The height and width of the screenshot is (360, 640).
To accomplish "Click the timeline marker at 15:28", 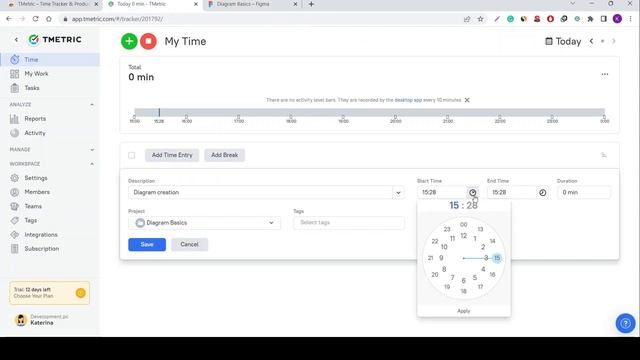I will (x=159, y=113).
